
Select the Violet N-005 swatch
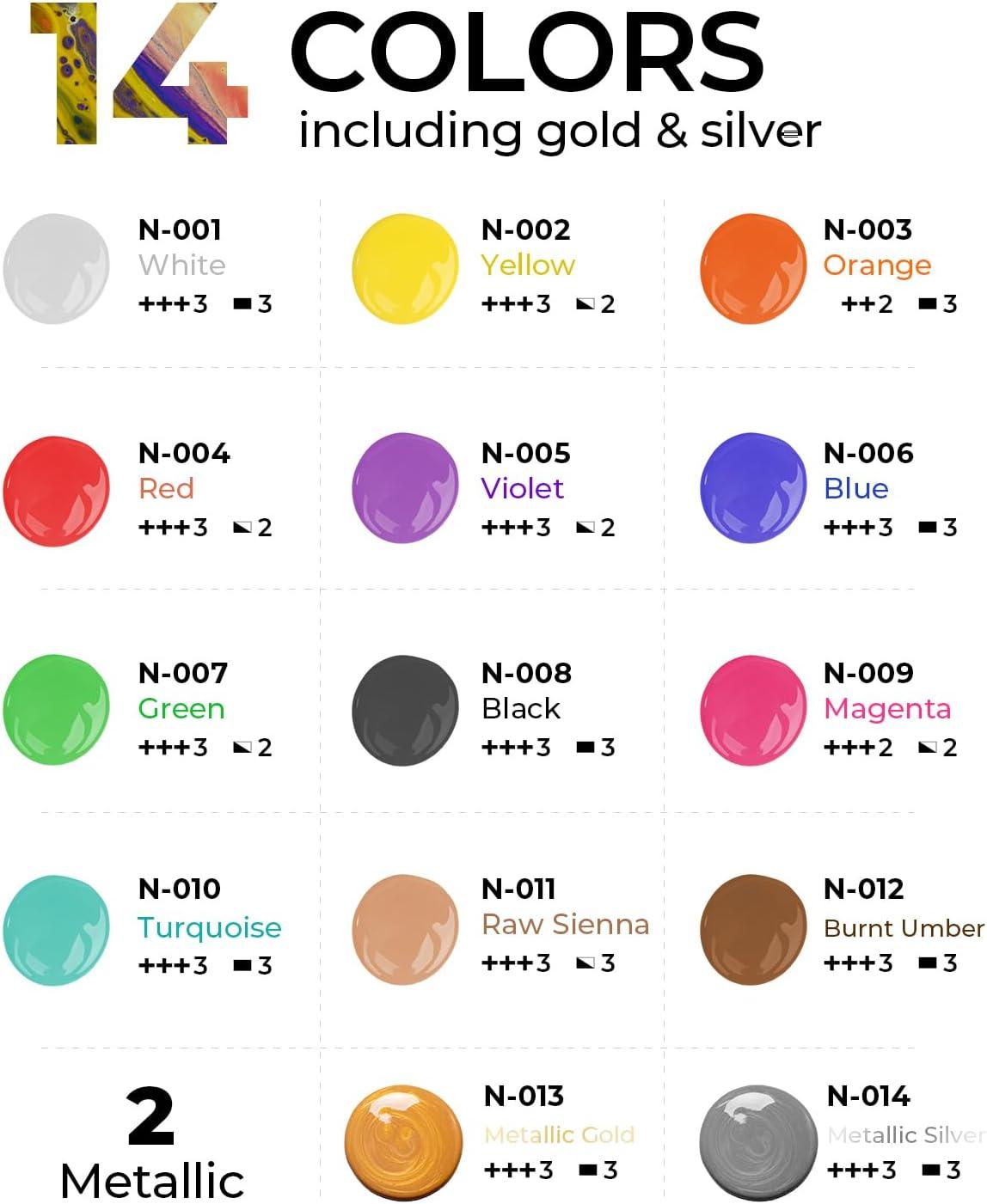pos(406,488)
